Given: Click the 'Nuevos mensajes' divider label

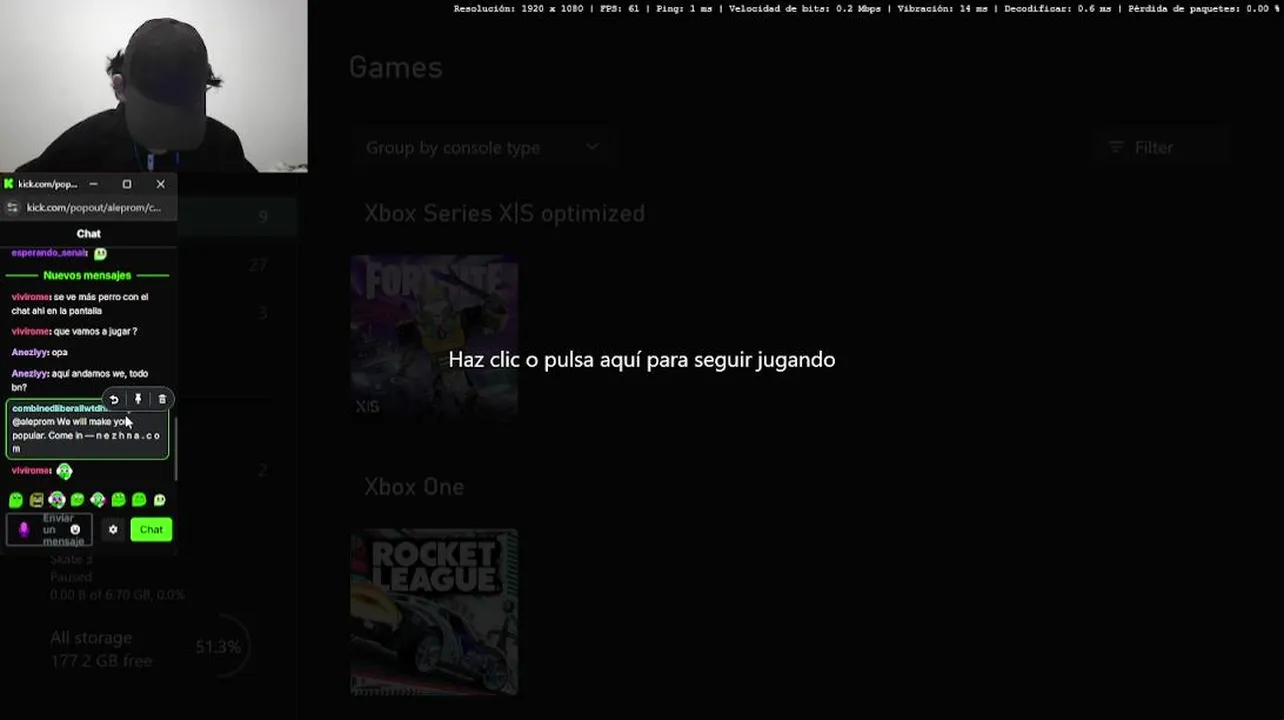Looking at the screenshot, I should 87,275.
